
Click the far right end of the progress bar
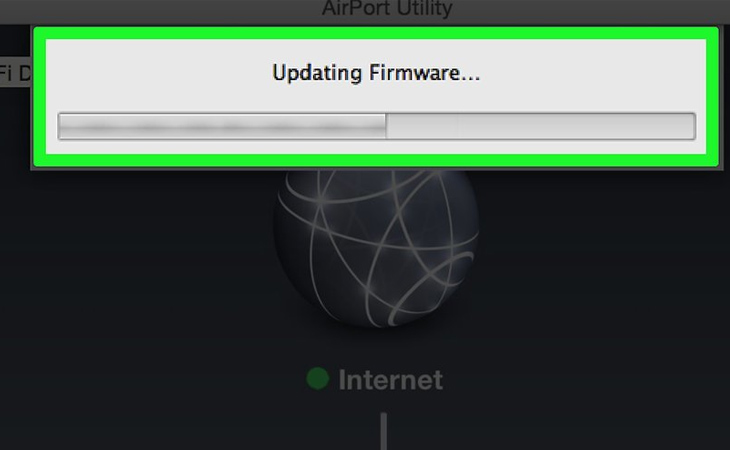692,126
